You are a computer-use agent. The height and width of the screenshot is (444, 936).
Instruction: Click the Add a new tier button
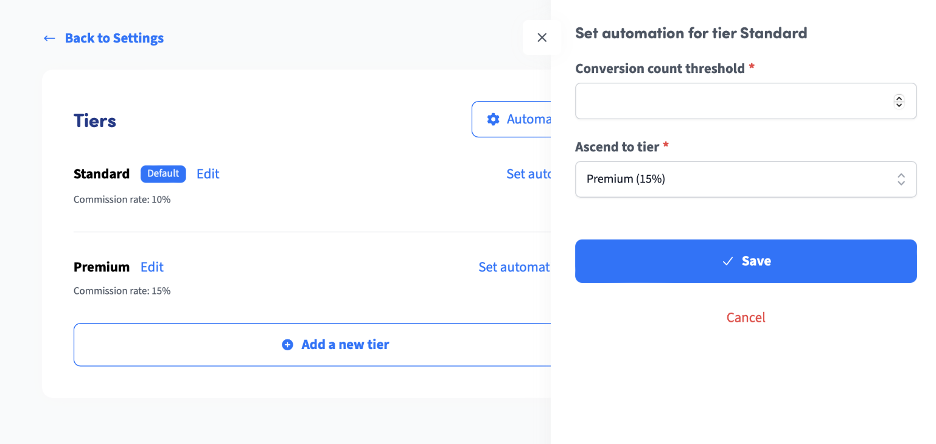[312, 344]
